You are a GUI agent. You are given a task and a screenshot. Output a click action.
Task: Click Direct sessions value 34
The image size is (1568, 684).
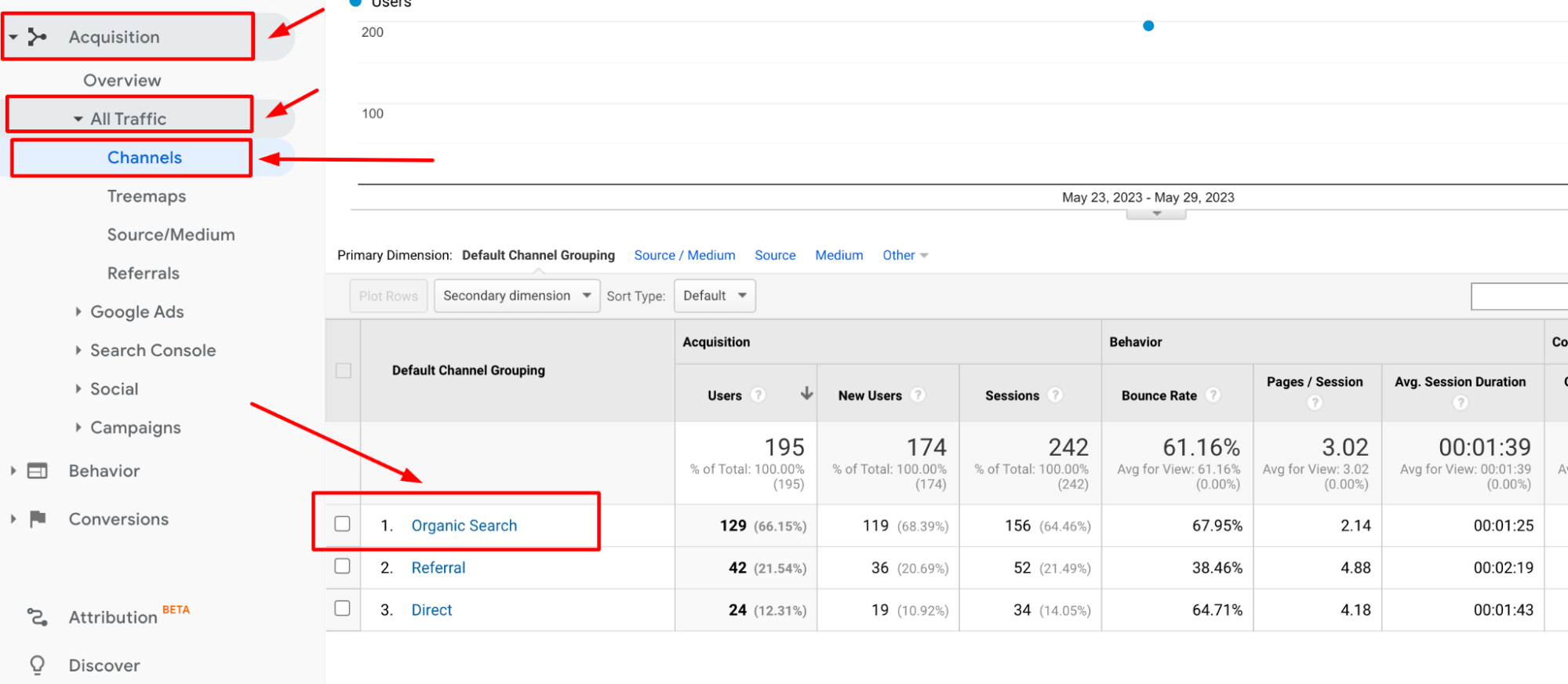tap(1022, 610)
